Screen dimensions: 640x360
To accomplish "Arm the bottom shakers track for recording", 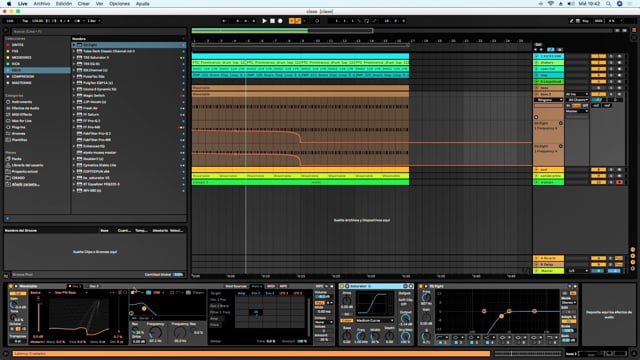I will 619,182.
